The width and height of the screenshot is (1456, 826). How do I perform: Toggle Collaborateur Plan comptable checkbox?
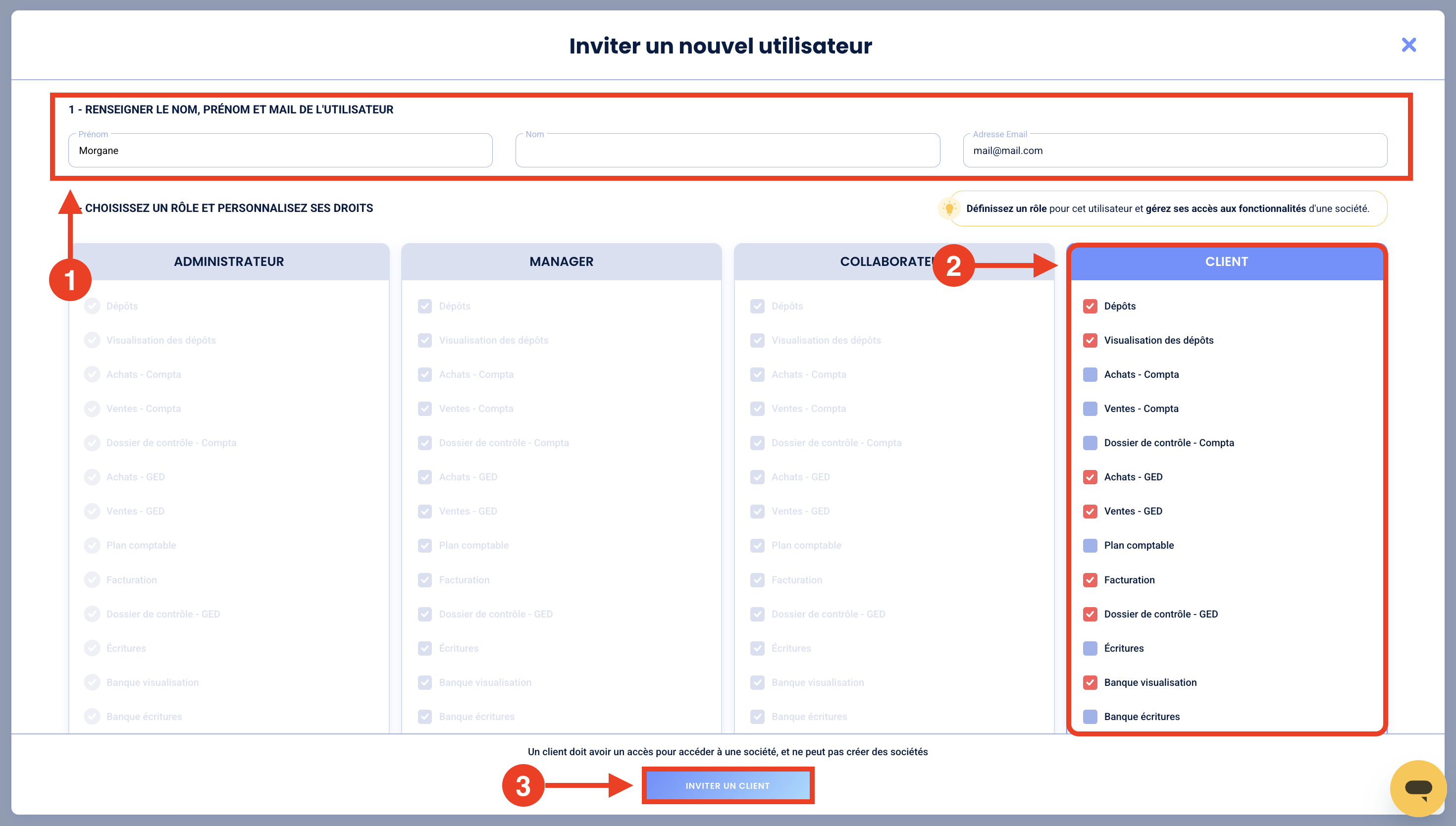click(x=757, y=546)
